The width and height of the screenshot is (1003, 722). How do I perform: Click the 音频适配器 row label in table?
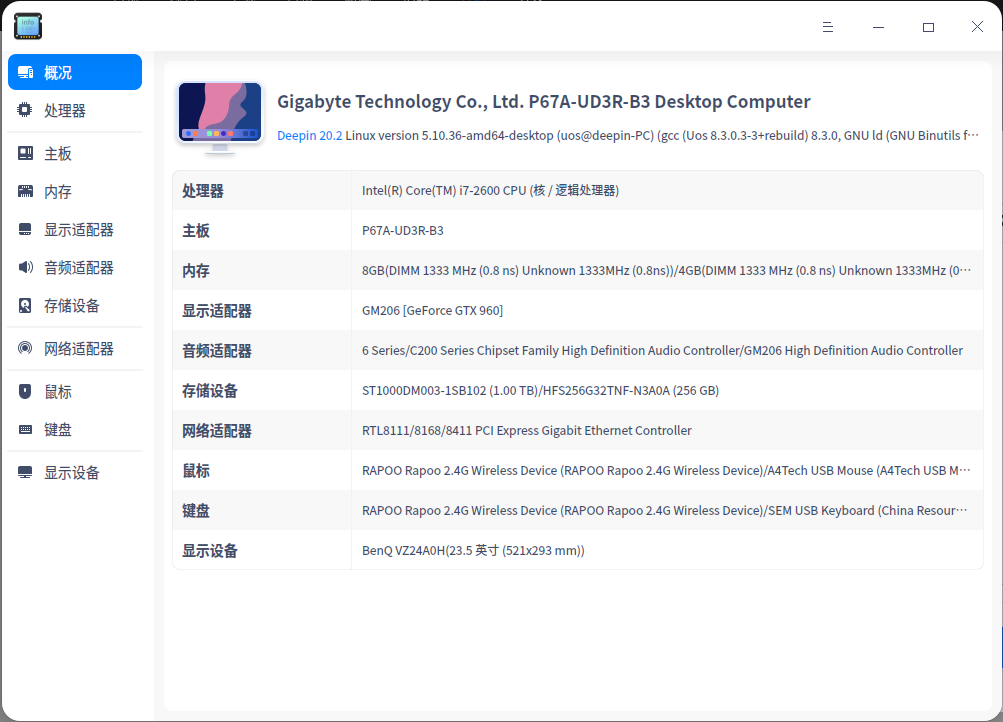point(217,351)
